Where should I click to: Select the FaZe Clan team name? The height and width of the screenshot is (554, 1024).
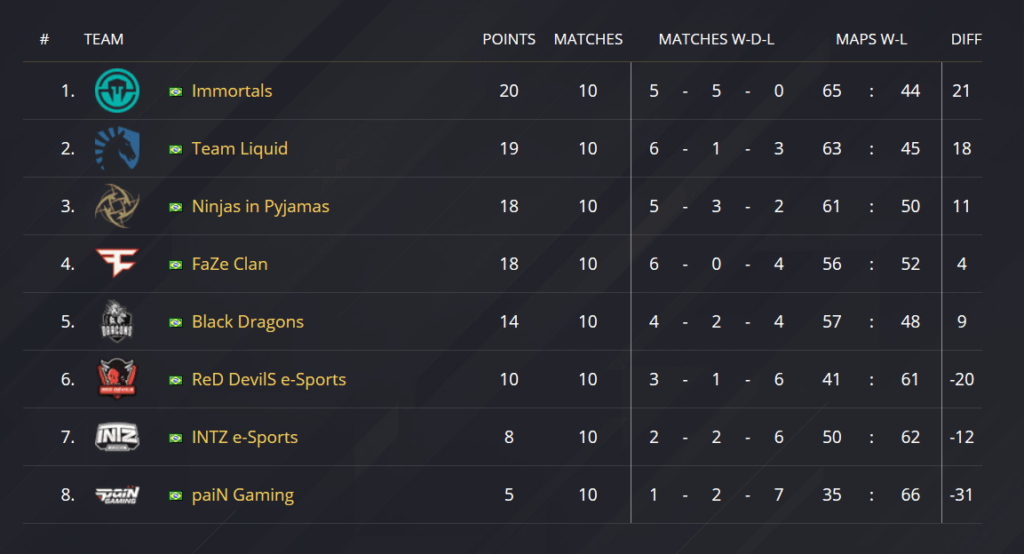click(x=230, y=264)
